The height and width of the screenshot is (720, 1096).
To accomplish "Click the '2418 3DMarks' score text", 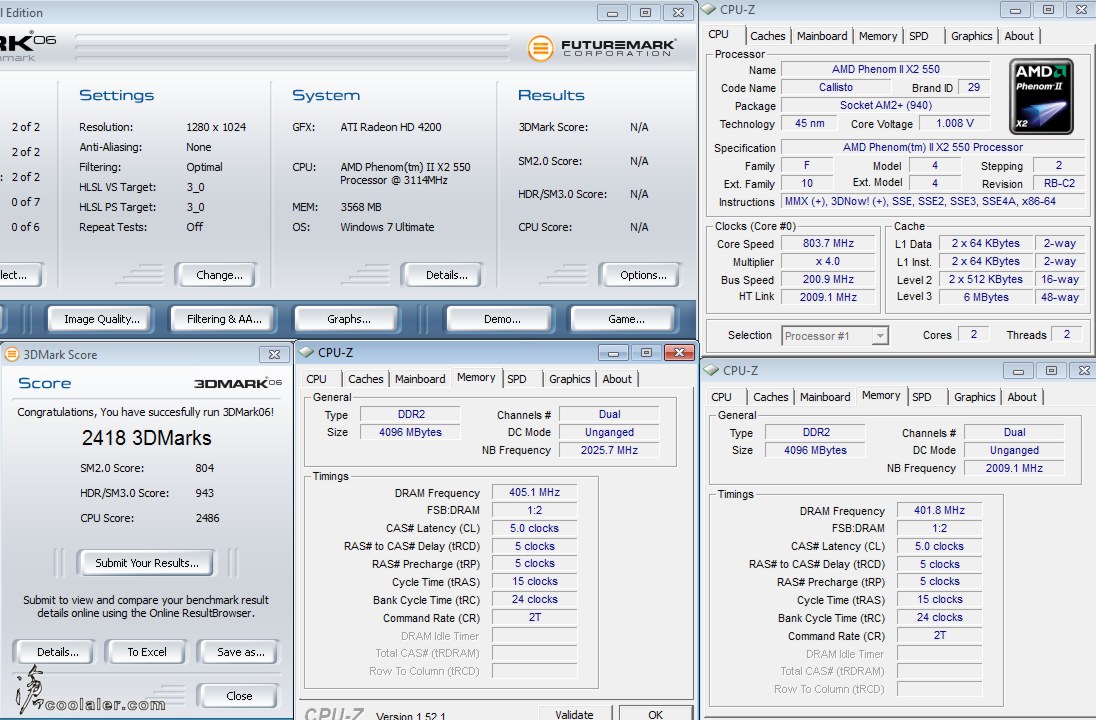I will point(147,438).
